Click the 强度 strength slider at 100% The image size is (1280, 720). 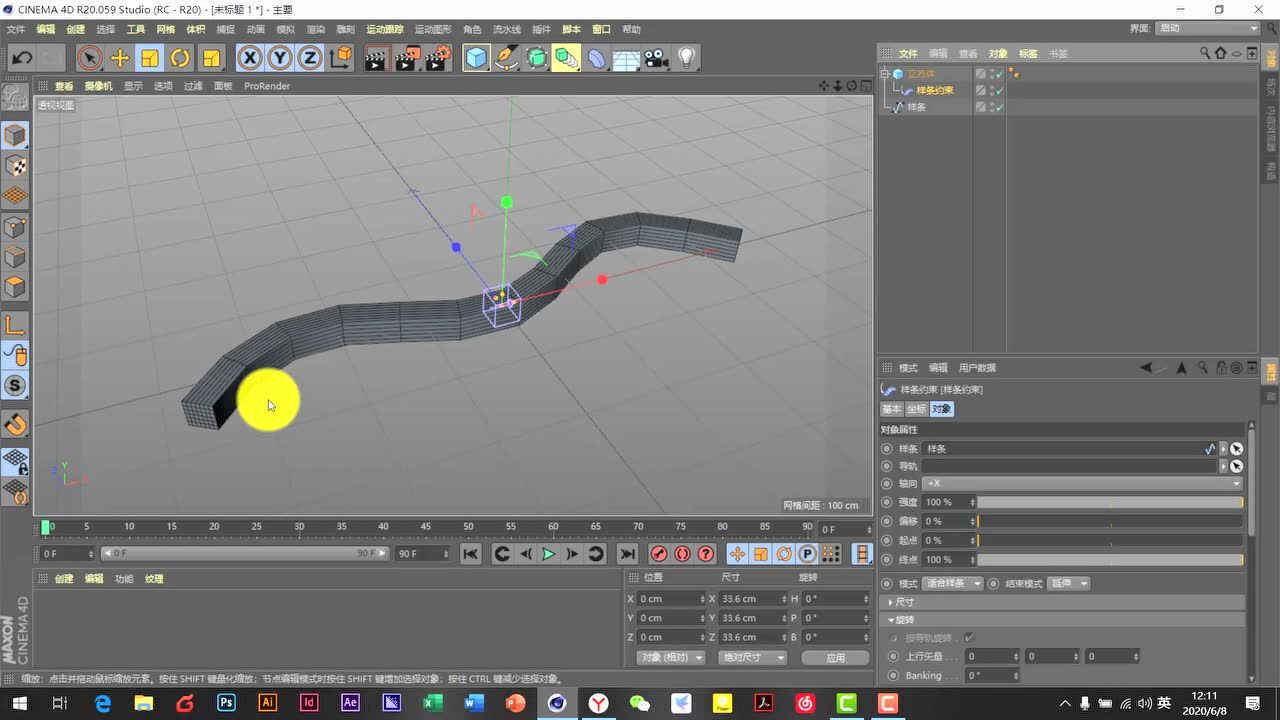1110,502
